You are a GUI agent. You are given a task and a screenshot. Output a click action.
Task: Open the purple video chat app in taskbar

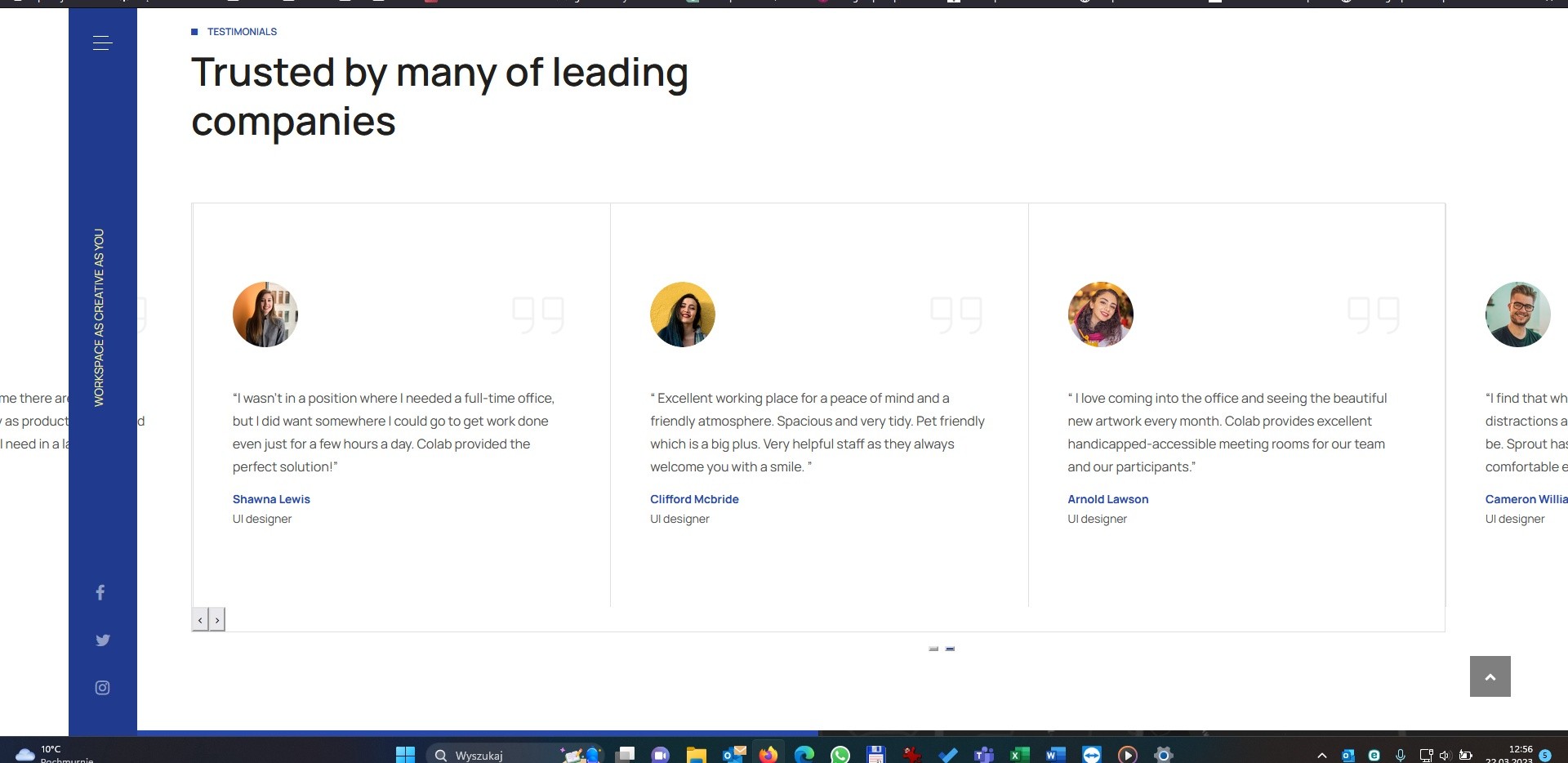click(x=661, y=755)
